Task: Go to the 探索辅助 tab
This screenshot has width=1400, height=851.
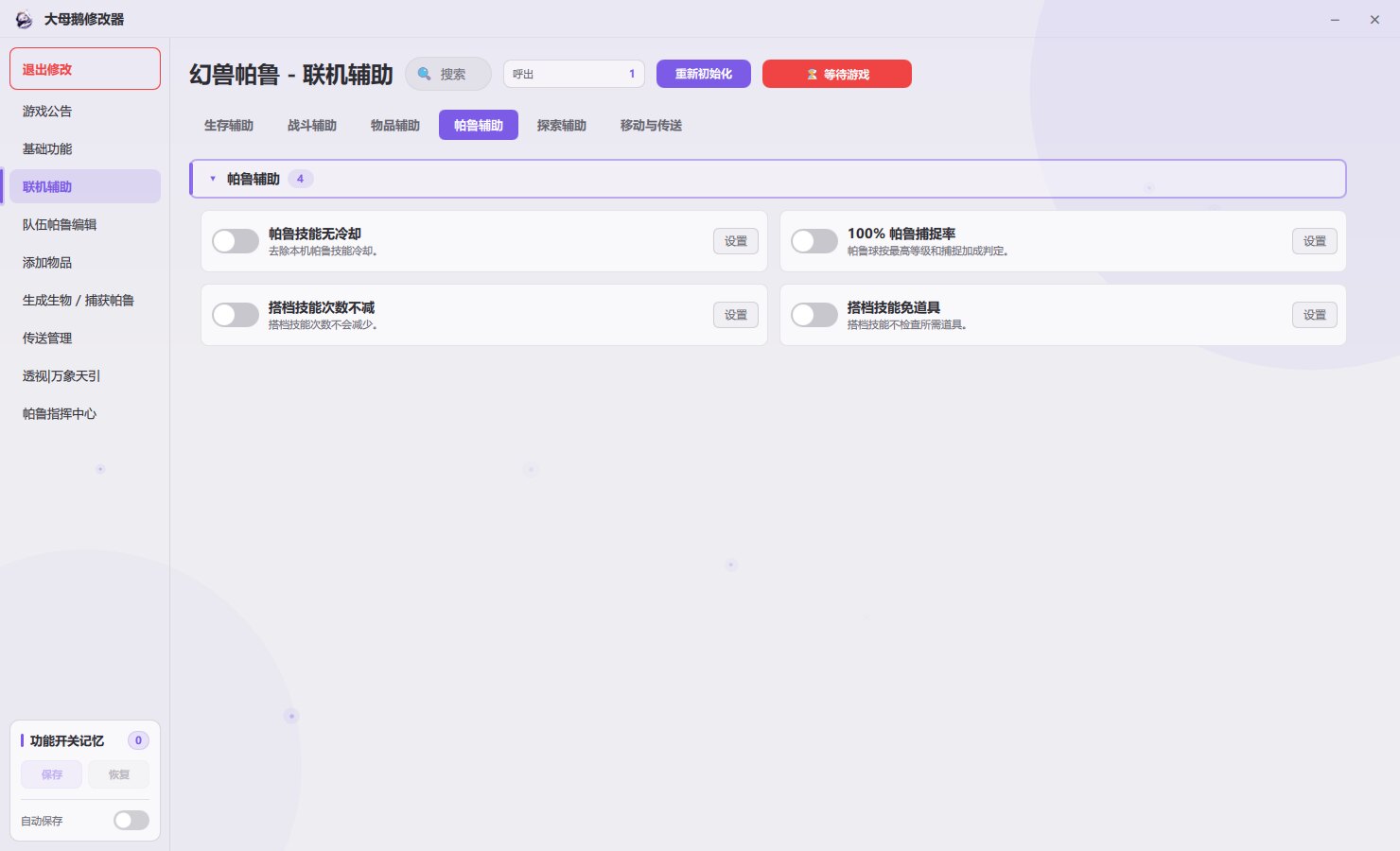Action: point(562,126)
